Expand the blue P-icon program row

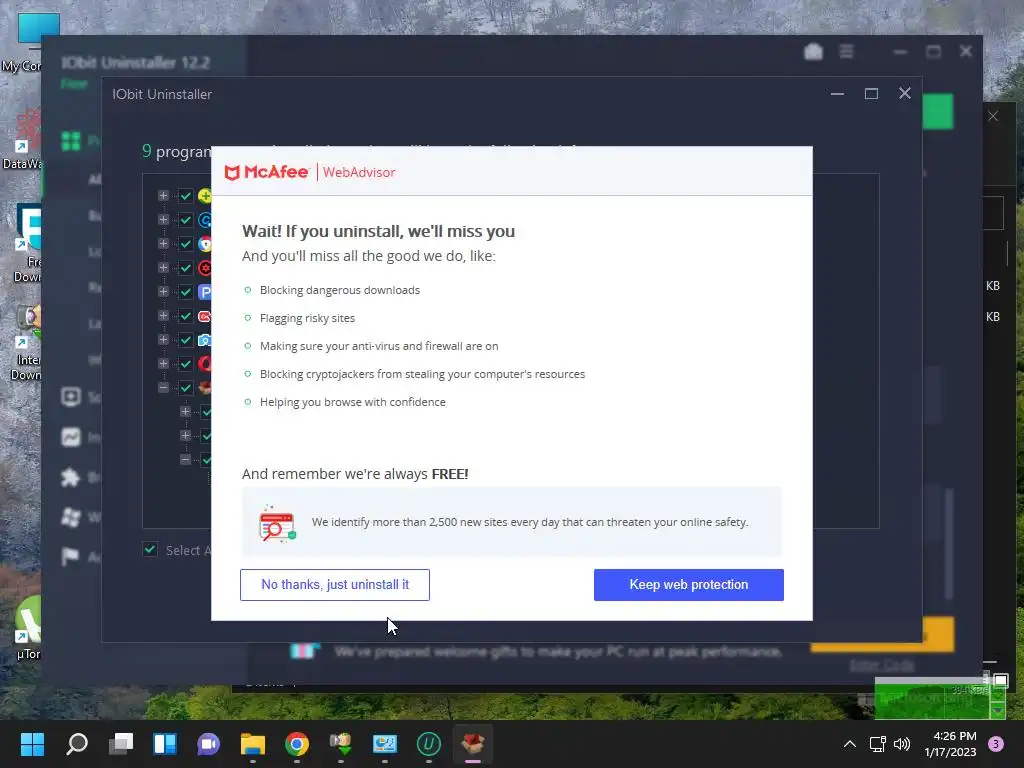point(163,291)
